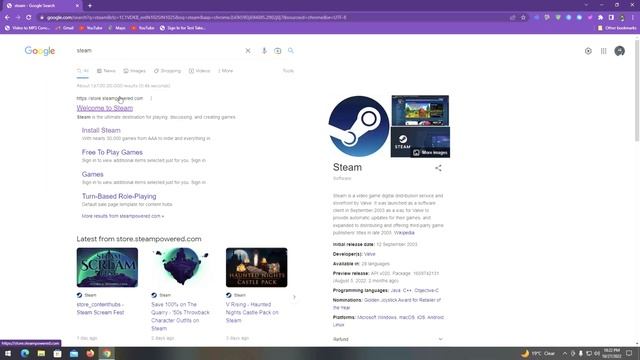
Task: Share the Steam knowledge panel
Action: pos(438,168)
